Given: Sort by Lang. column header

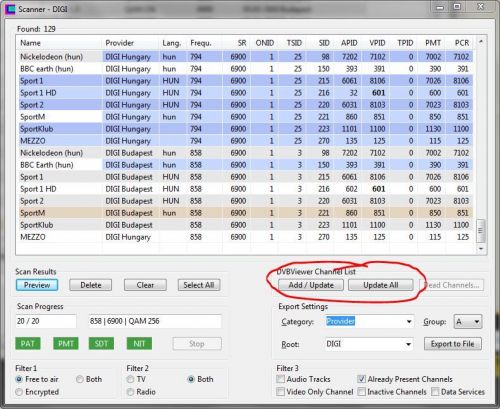Looking at the screenshot, I should 172,43.
